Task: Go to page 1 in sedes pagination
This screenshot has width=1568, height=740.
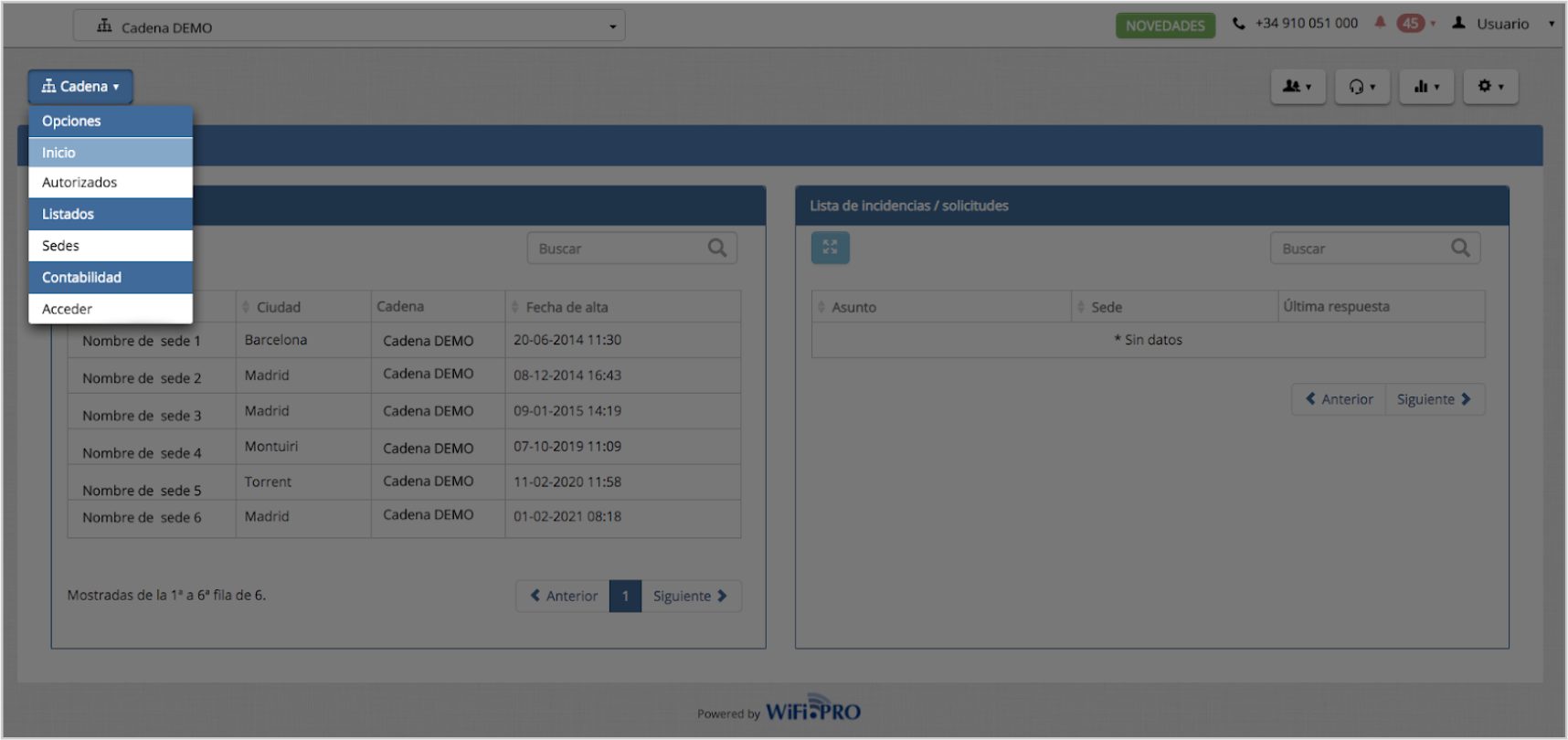Action: [625, 596]
